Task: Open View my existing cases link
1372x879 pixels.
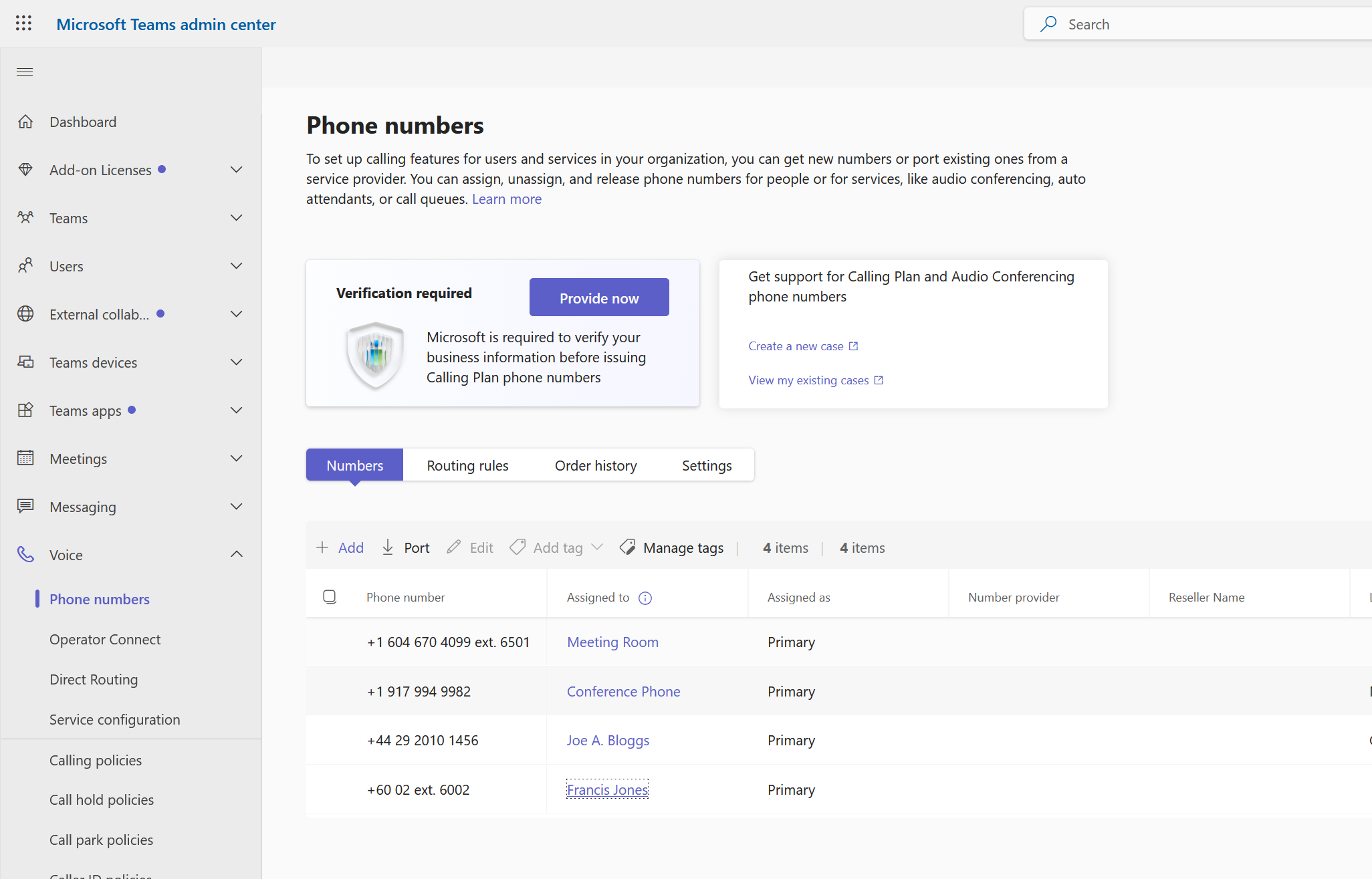Action: [x=808, y=380]
